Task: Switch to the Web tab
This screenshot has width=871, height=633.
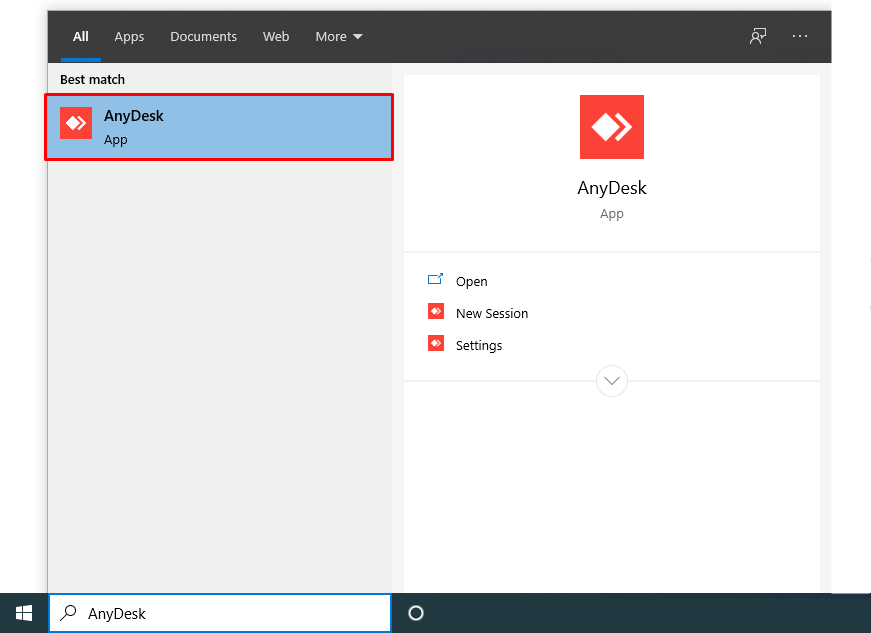Action: pos(276,37)
